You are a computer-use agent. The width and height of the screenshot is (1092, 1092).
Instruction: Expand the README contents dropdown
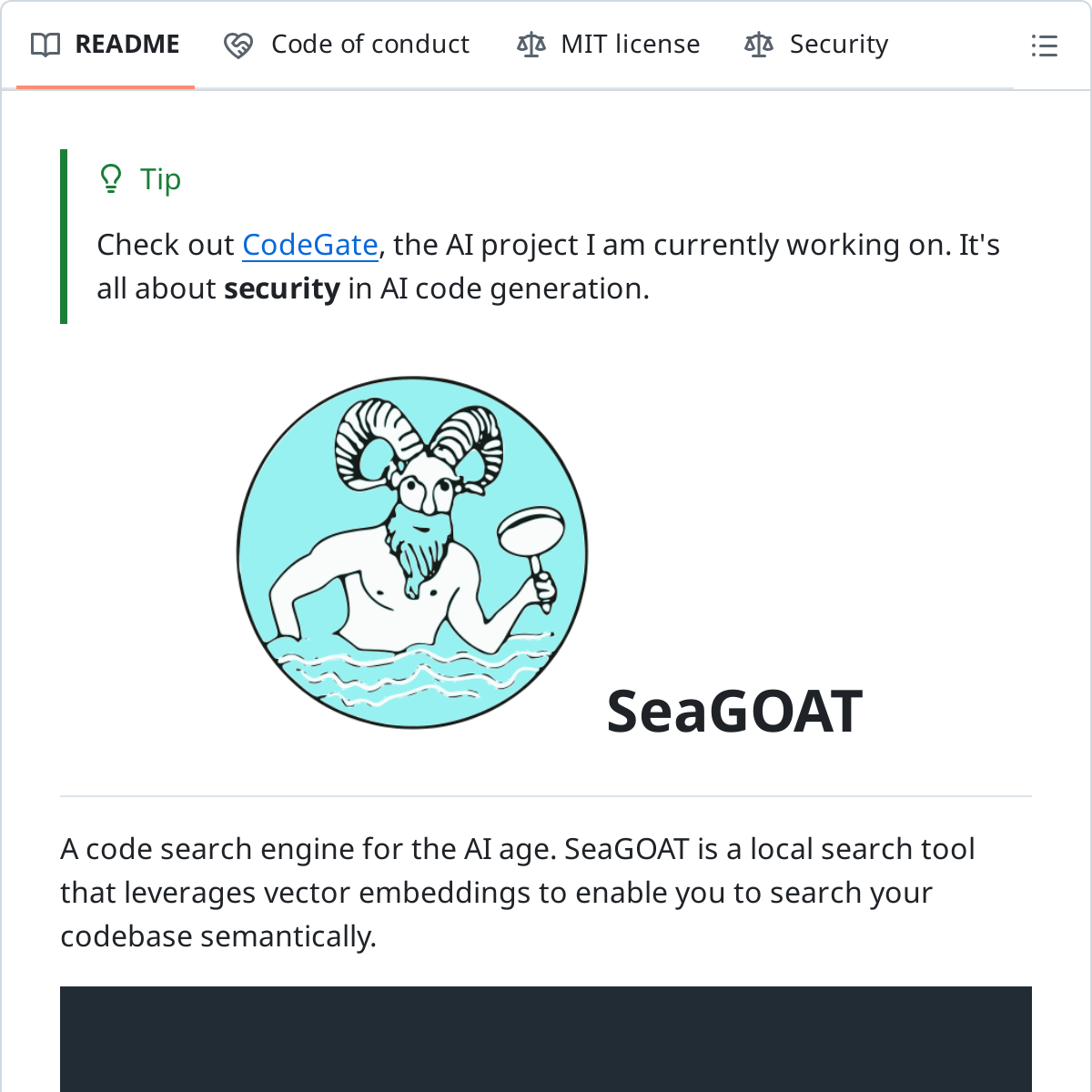(1044, 46)
